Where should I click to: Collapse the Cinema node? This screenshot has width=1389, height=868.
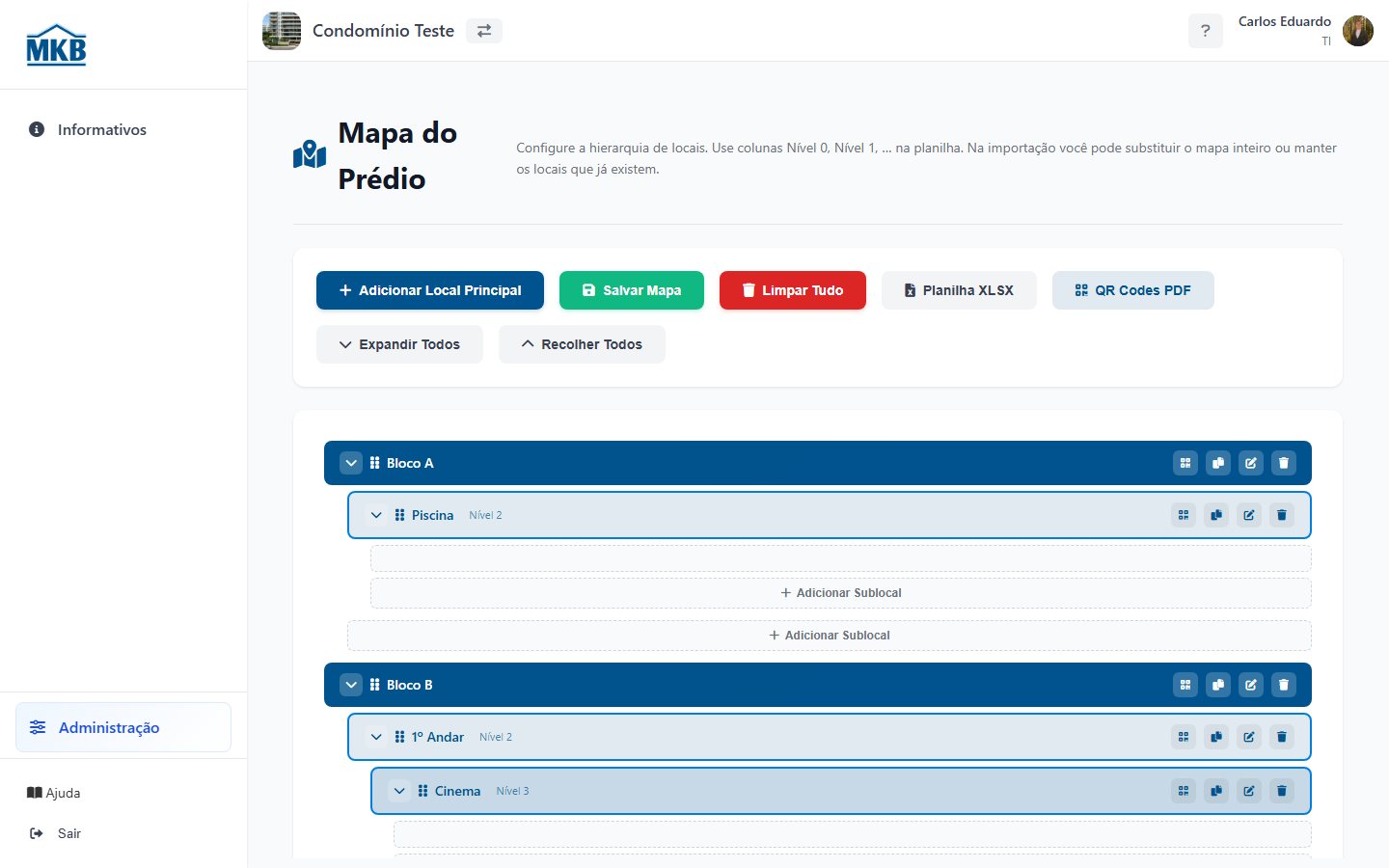point(399,791)
